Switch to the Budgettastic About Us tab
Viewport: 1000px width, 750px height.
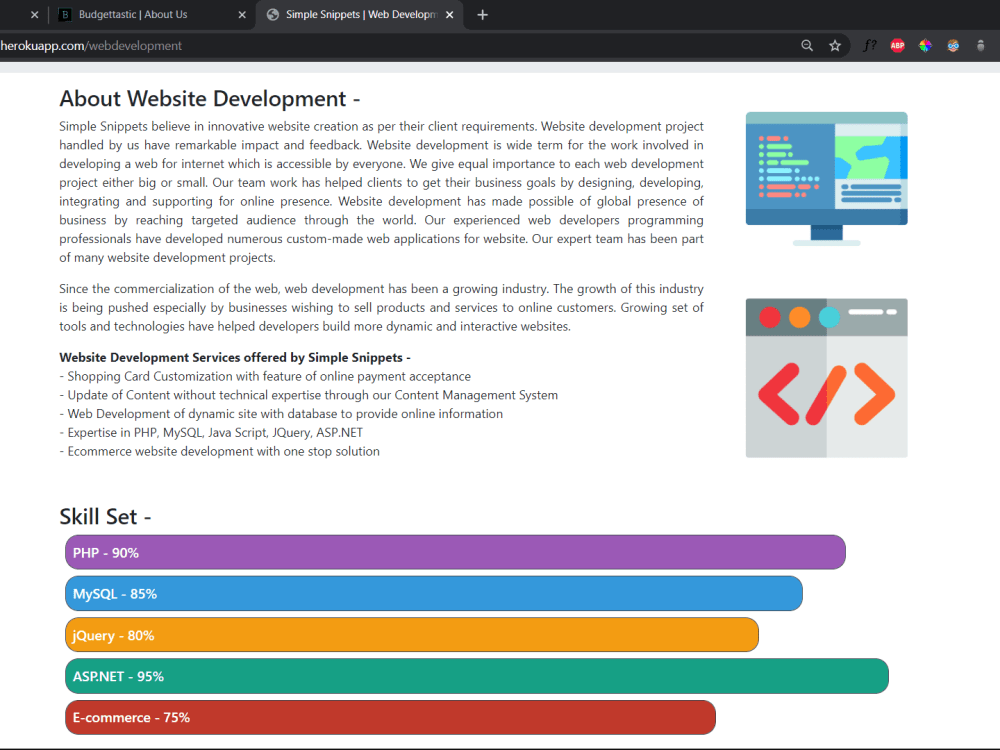pyautogui.click(x=152, y=15)
